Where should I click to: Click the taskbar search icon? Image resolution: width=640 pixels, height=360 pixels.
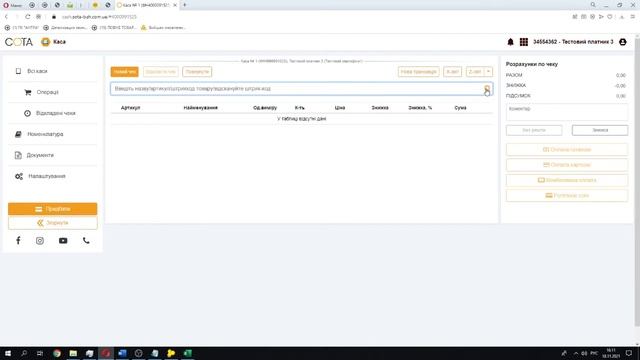tap(24, 353)
